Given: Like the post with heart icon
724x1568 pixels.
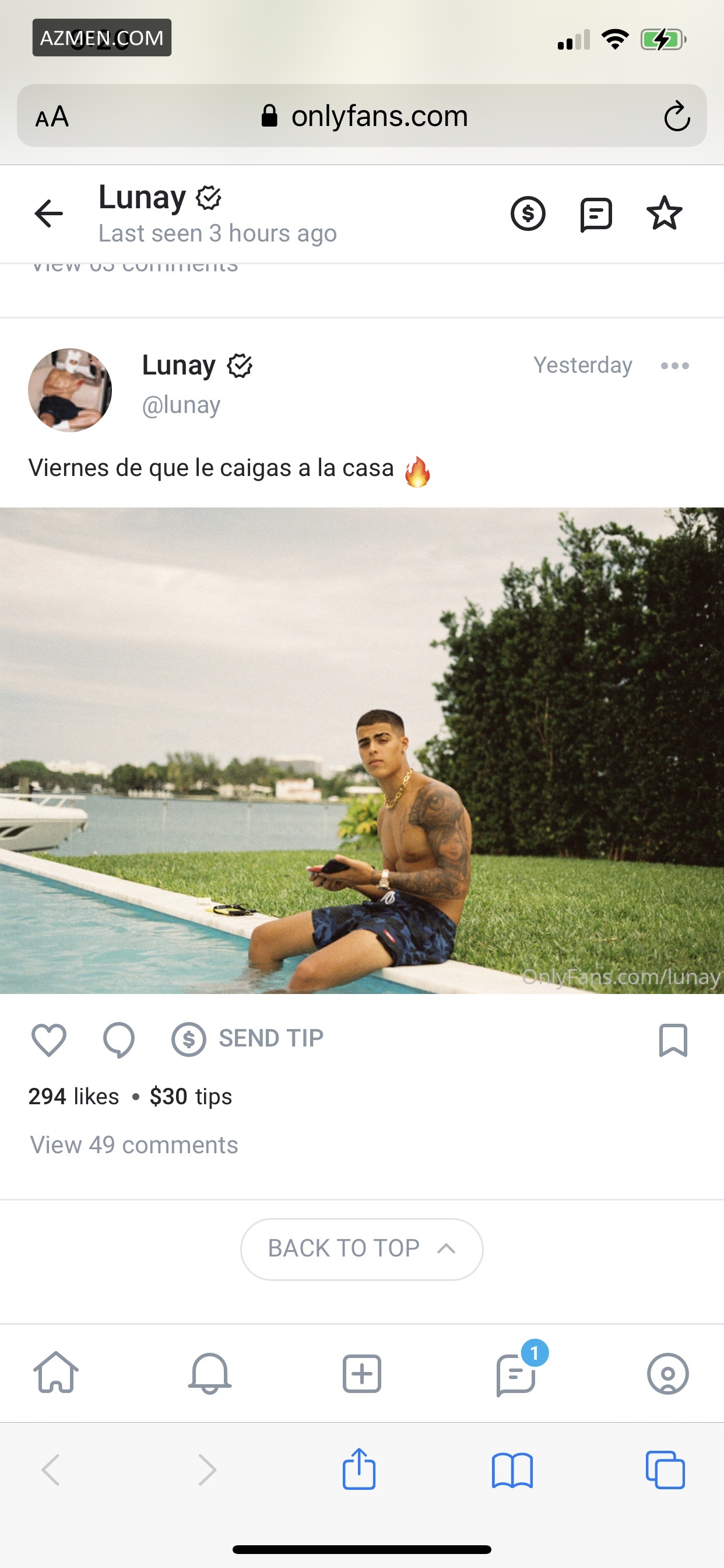Looking at the screenshot, I should point(48,1039).
